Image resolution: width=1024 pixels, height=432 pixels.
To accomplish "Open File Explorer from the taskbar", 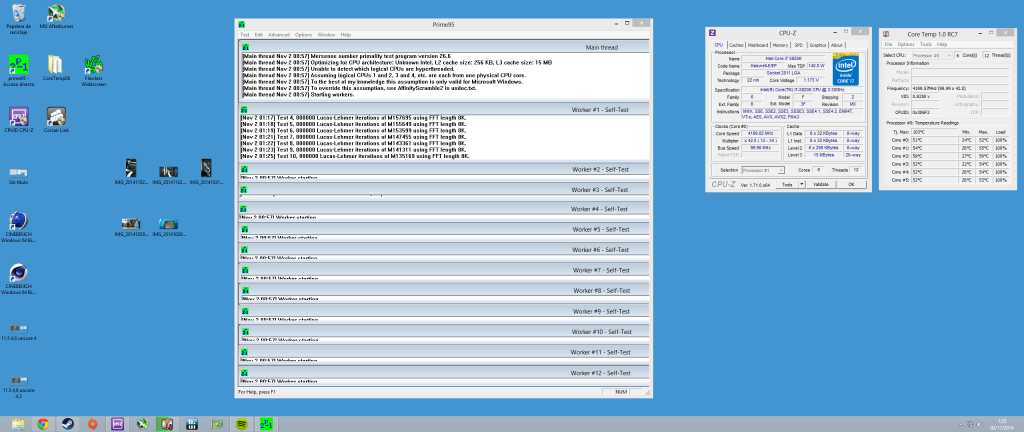I will 18,424.
